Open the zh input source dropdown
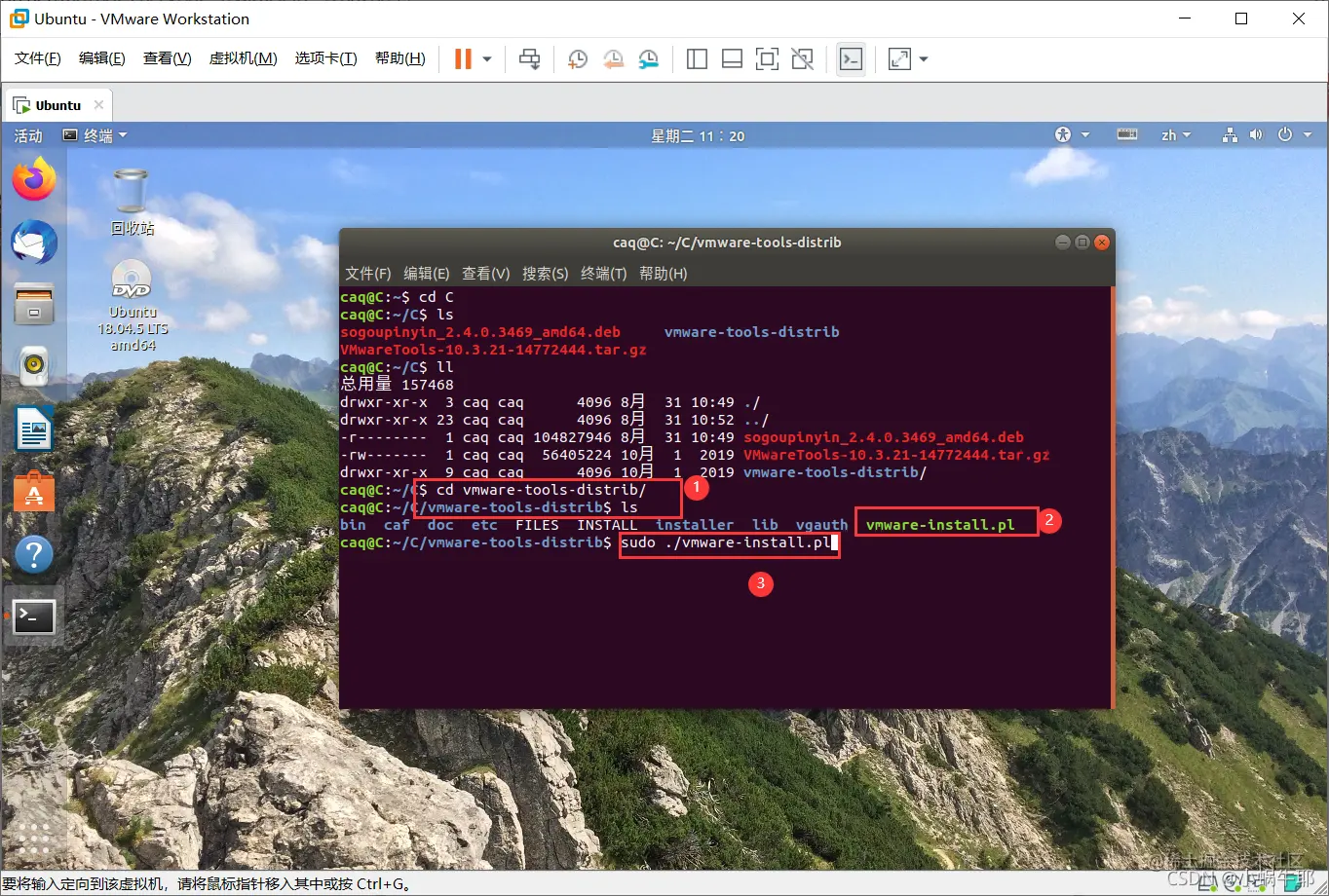This screenshot has width=1329, height=896. pos(1176,135)
